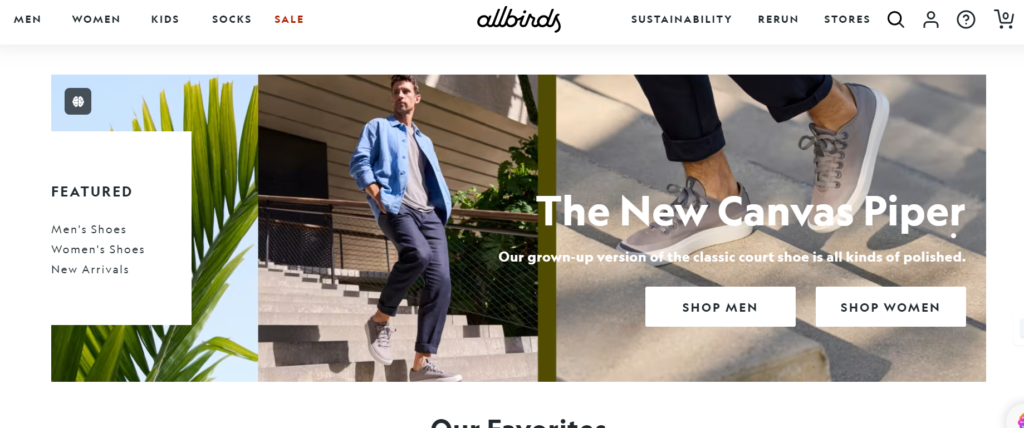
Task: Follow the Women's Shoes featured link
Action: 98,250
